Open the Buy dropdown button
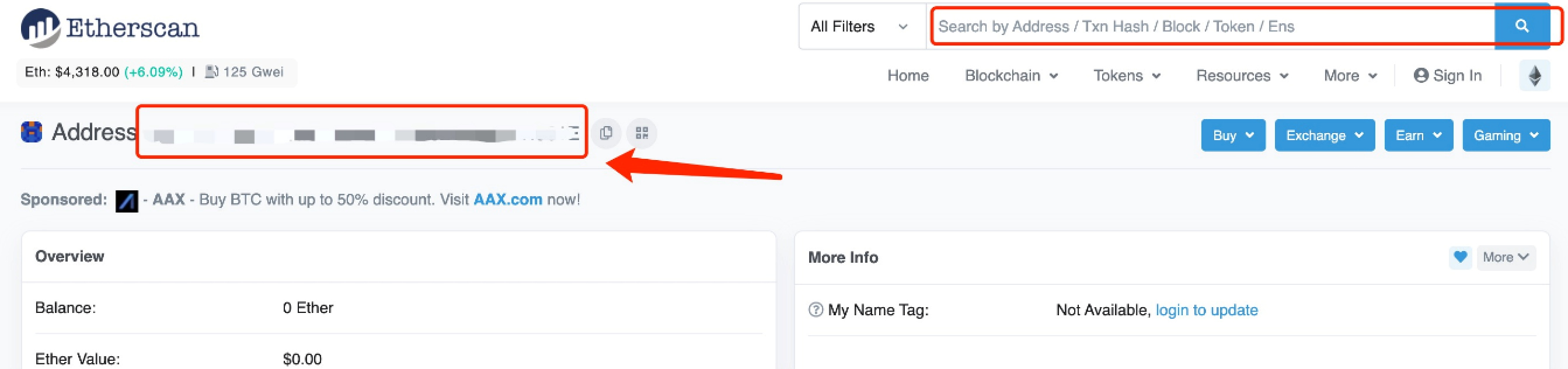Screen dimensions: 1568x369 click(x=1232, y=135)
